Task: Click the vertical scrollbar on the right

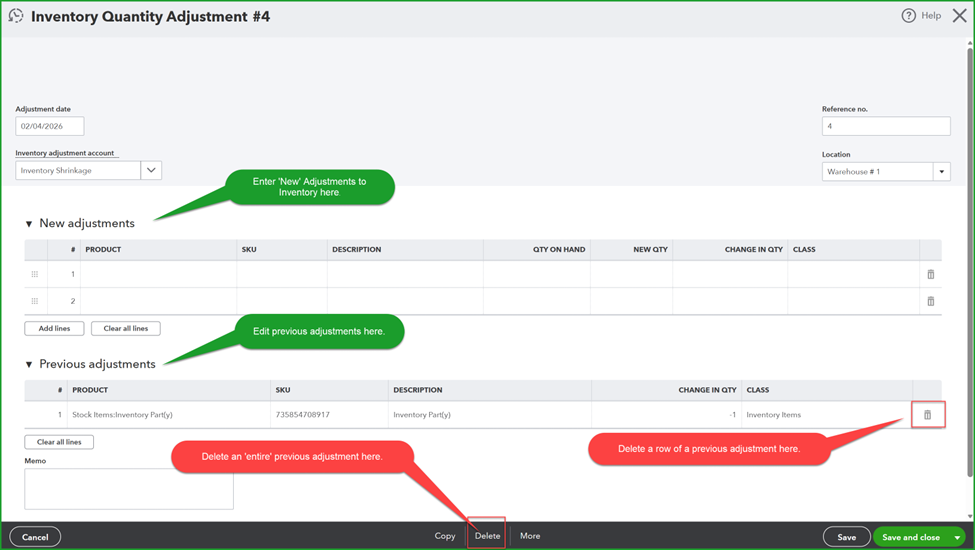Action: pos(969,261)
